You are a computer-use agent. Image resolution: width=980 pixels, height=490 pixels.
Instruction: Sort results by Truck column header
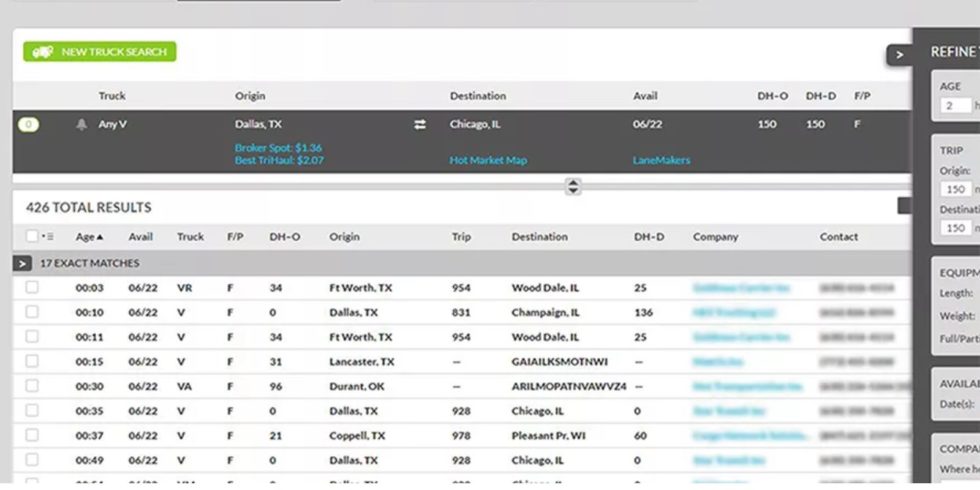(x=191, y=237)
